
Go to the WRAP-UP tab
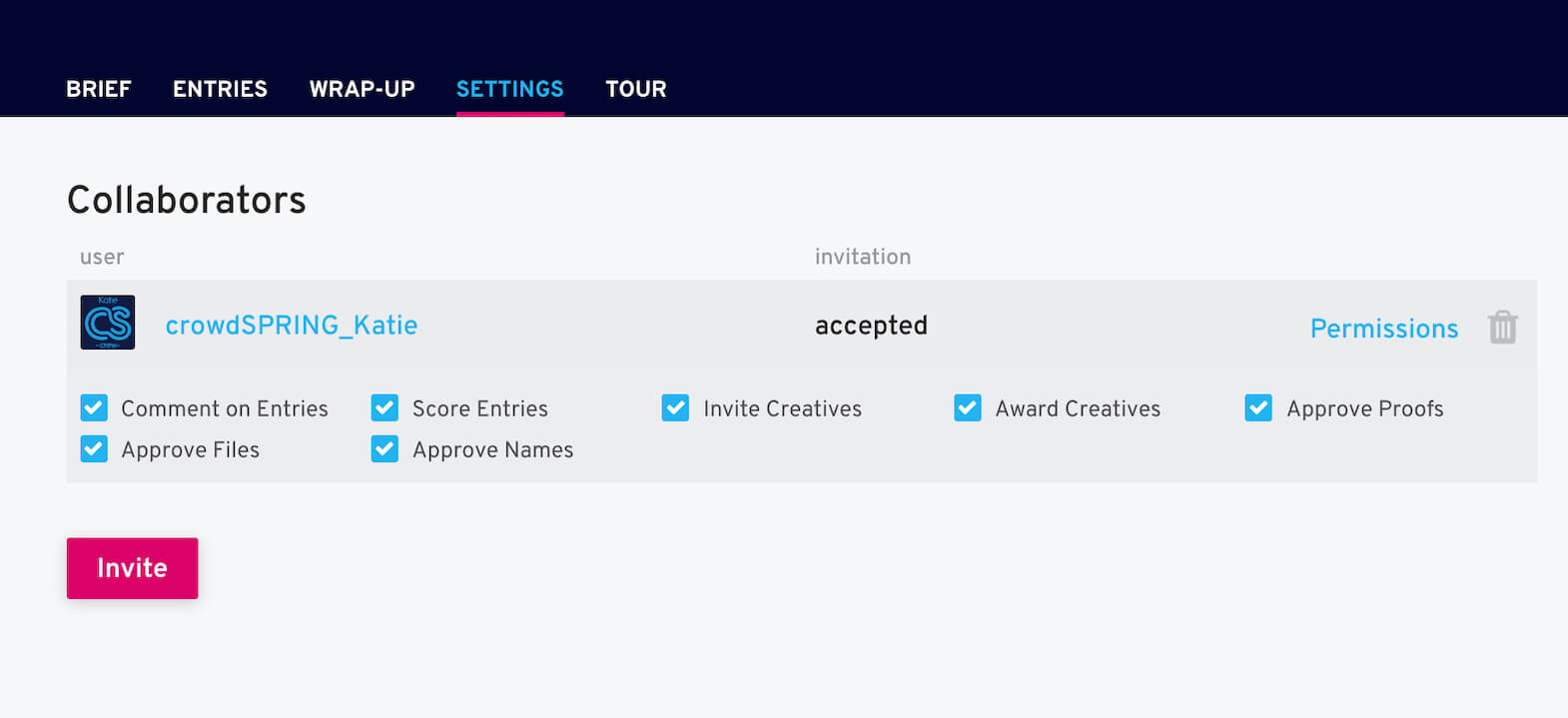[362, 89]
